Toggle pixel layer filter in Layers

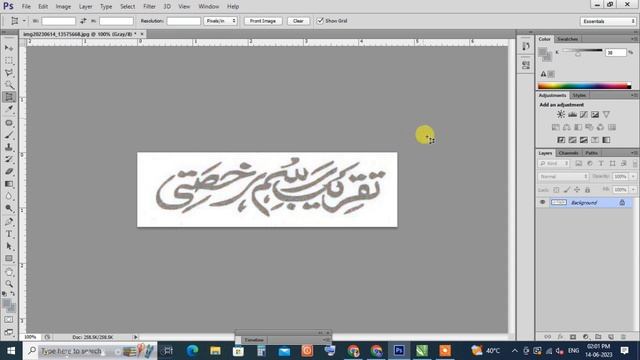click(x=578, y=164)
